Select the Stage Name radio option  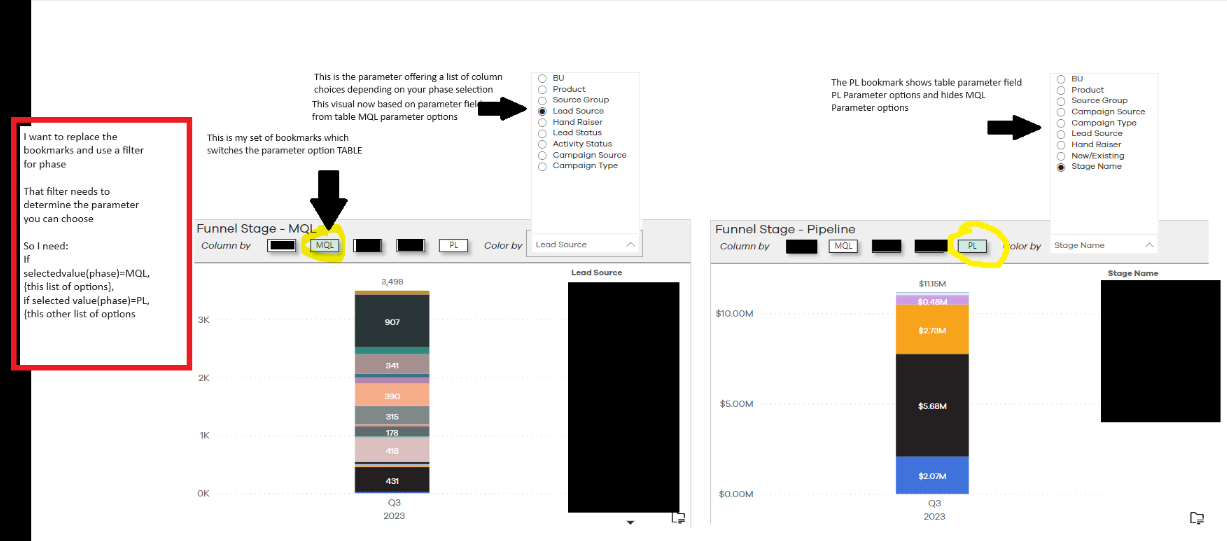[1061, 167]
